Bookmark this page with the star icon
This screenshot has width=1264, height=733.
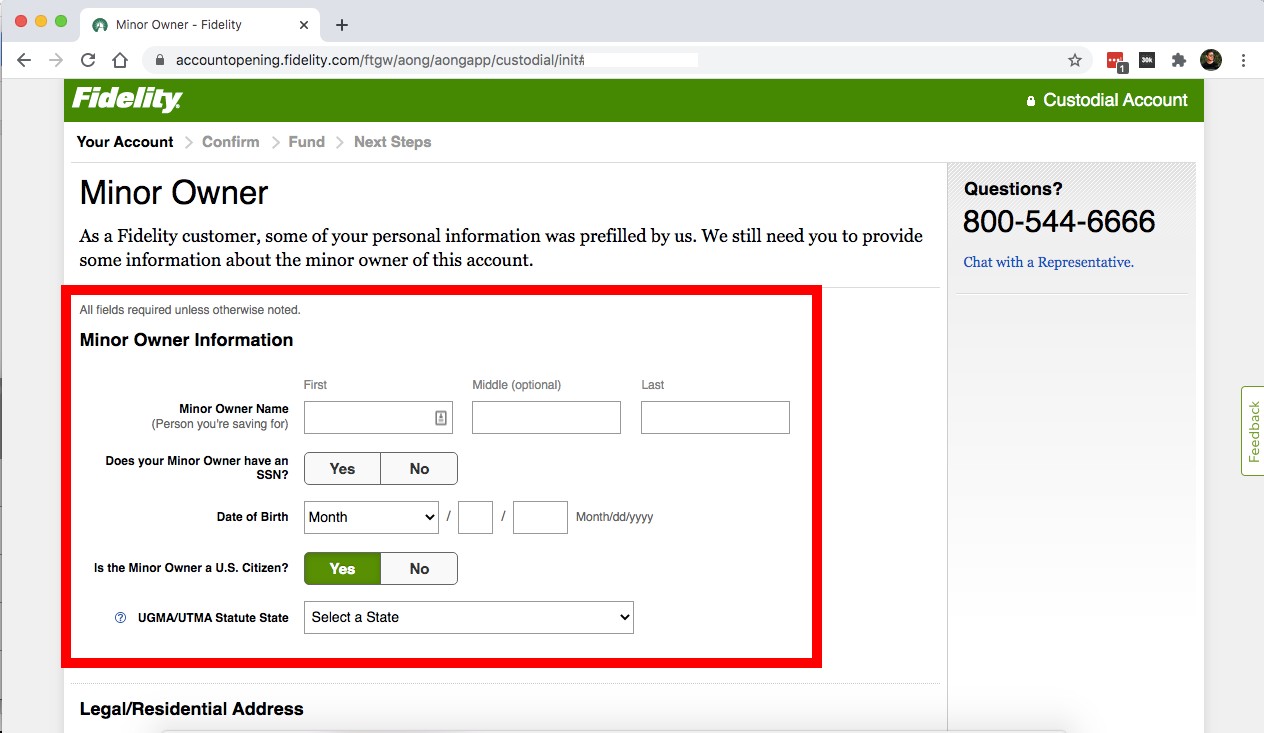click(1075, 60)
